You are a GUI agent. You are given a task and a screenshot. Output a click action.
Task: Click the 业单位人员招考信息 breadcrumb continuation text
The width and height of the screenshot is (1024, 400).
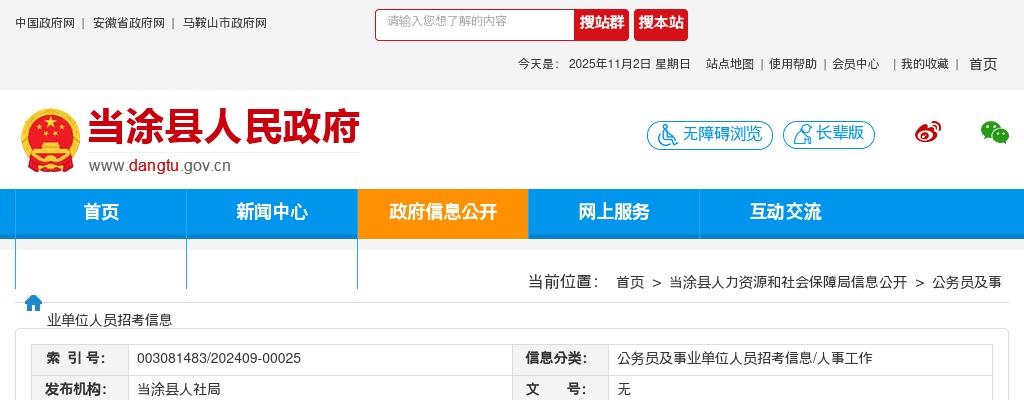110,320
